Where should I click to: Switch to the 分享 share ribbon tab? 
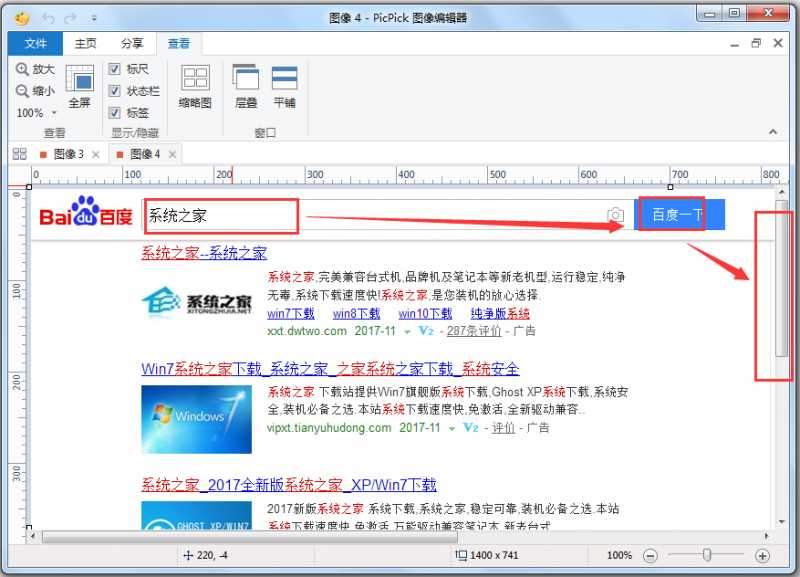tap(132, 43)
